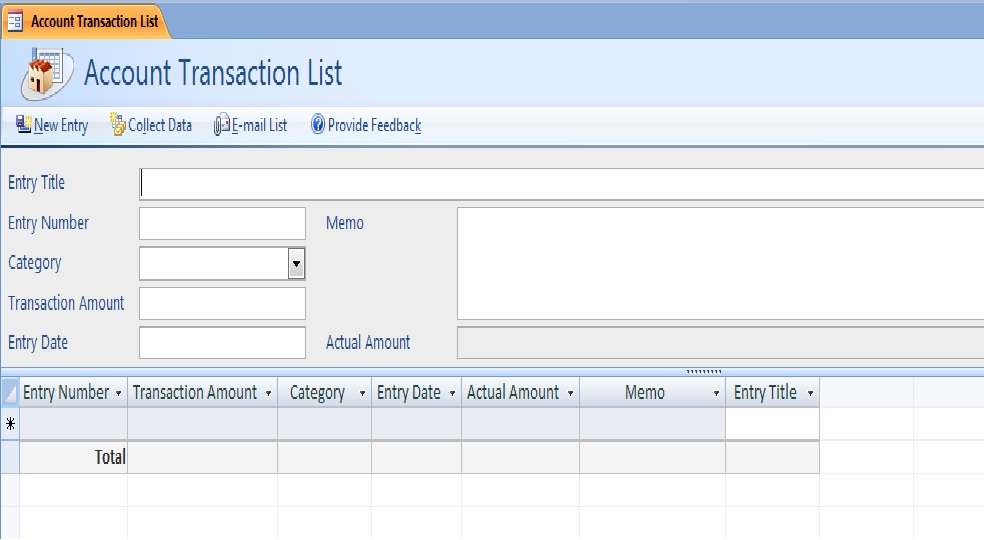This screenshot has width=984, height=540.
Task: Click inside the Memo text area
Action: (x=720, y=264)
